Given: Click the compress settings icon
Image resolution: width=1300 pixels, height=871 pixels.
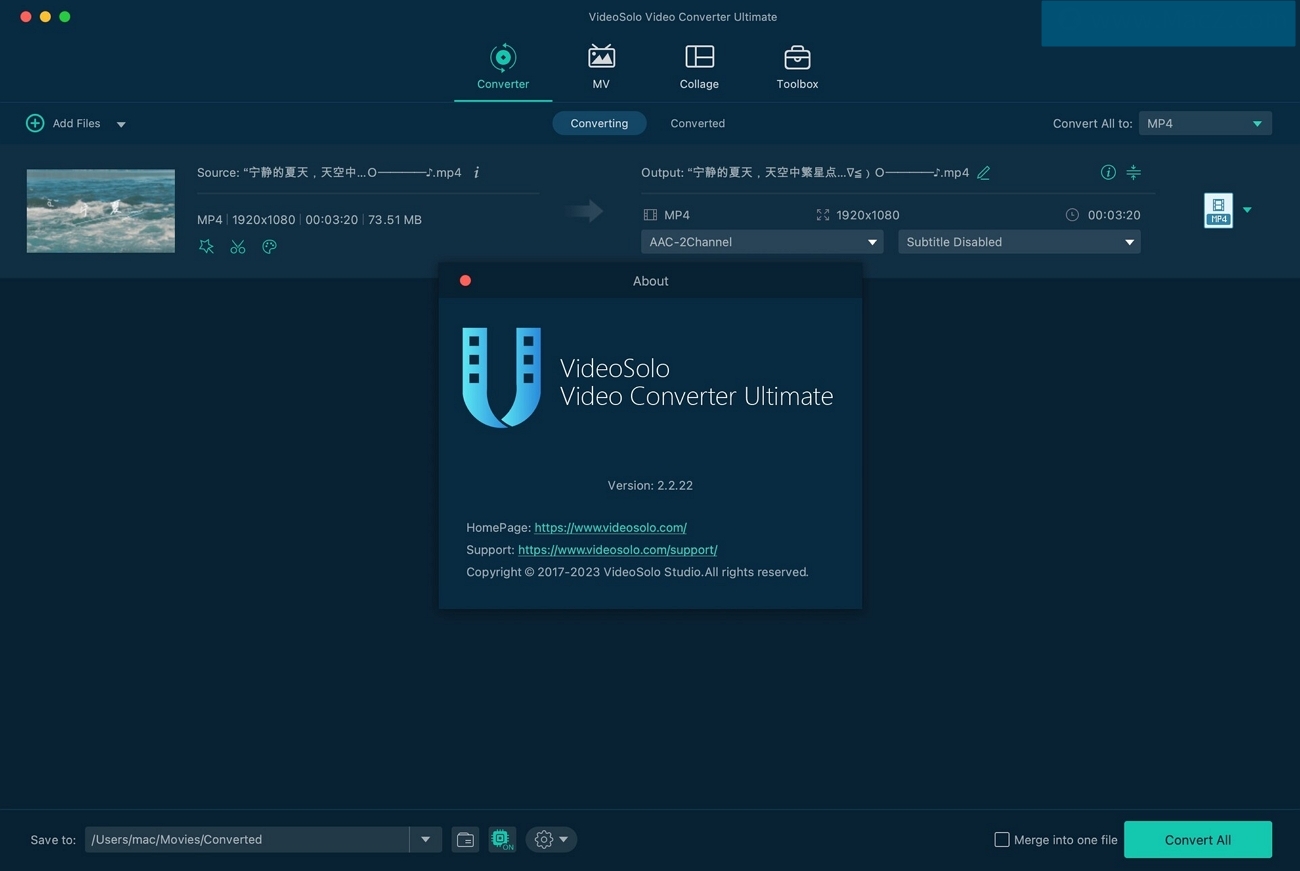Looking at the screenshot, I should click(1133, 172).
